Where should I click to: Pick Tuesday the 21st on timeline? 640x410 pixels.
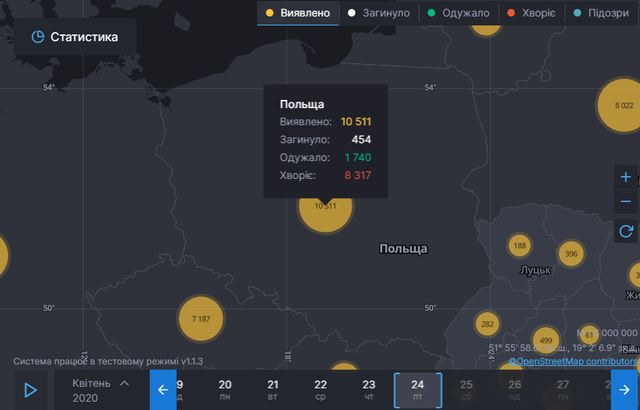[273, 390]
